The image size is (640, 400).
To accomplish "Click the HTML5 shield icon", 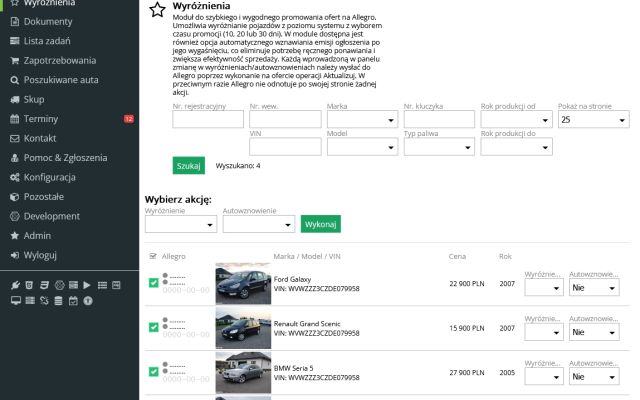I will pos(29,285).
